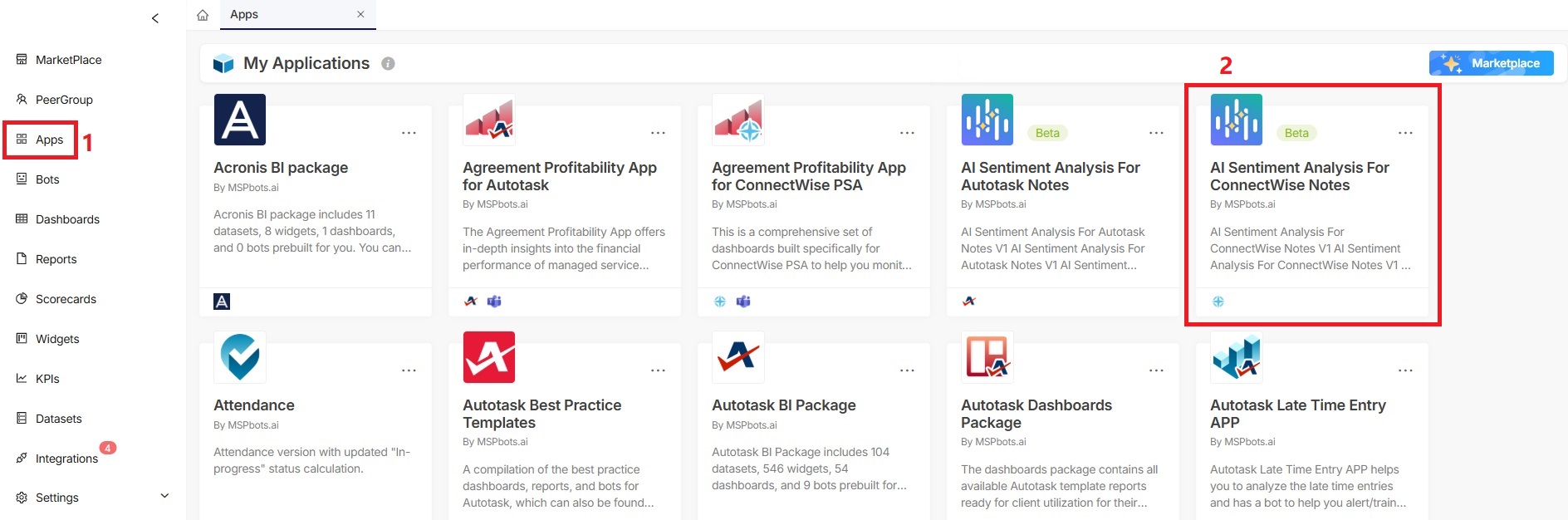Click the home icon tab
Viewport: 1568px width, 520px height.
(x=203, y=15)
